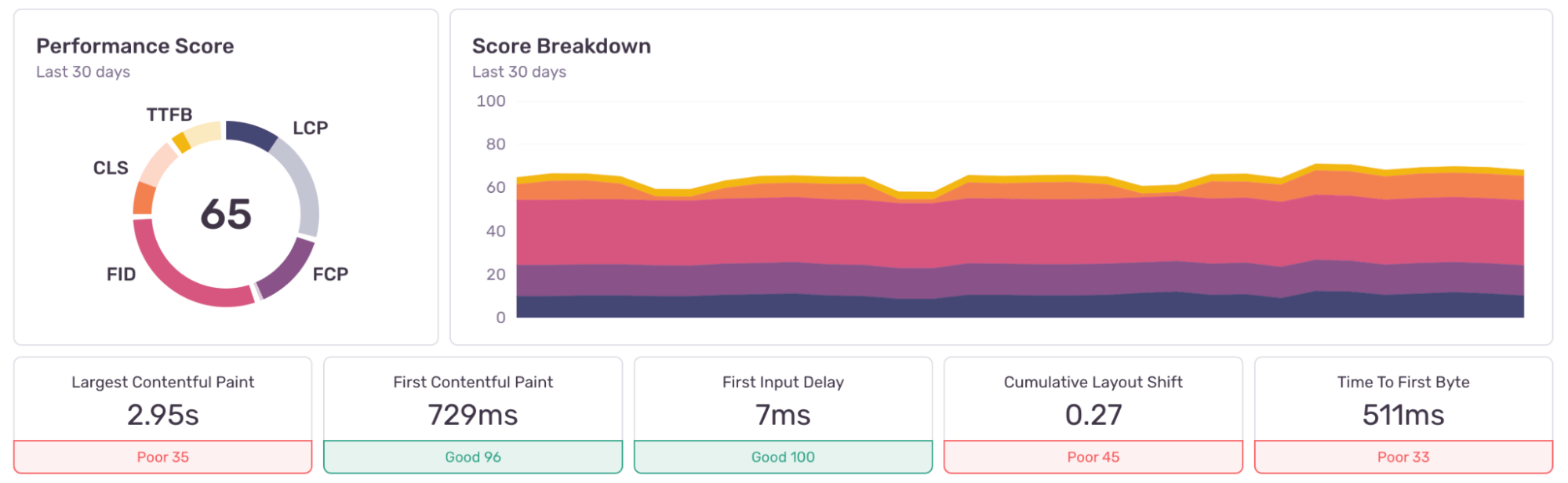Click the Good 100 status badge
1568x483 pixels.
783,457
